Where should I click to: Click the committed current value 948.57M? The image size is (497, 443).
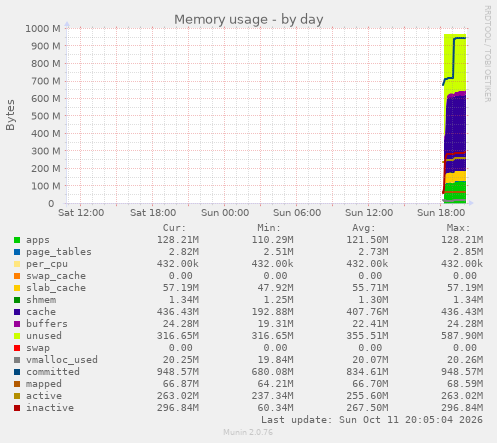(178, 372)
